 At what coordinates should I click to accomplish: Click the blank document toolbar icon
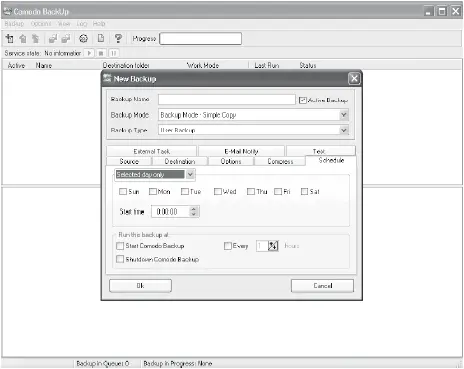click(101, 39)
